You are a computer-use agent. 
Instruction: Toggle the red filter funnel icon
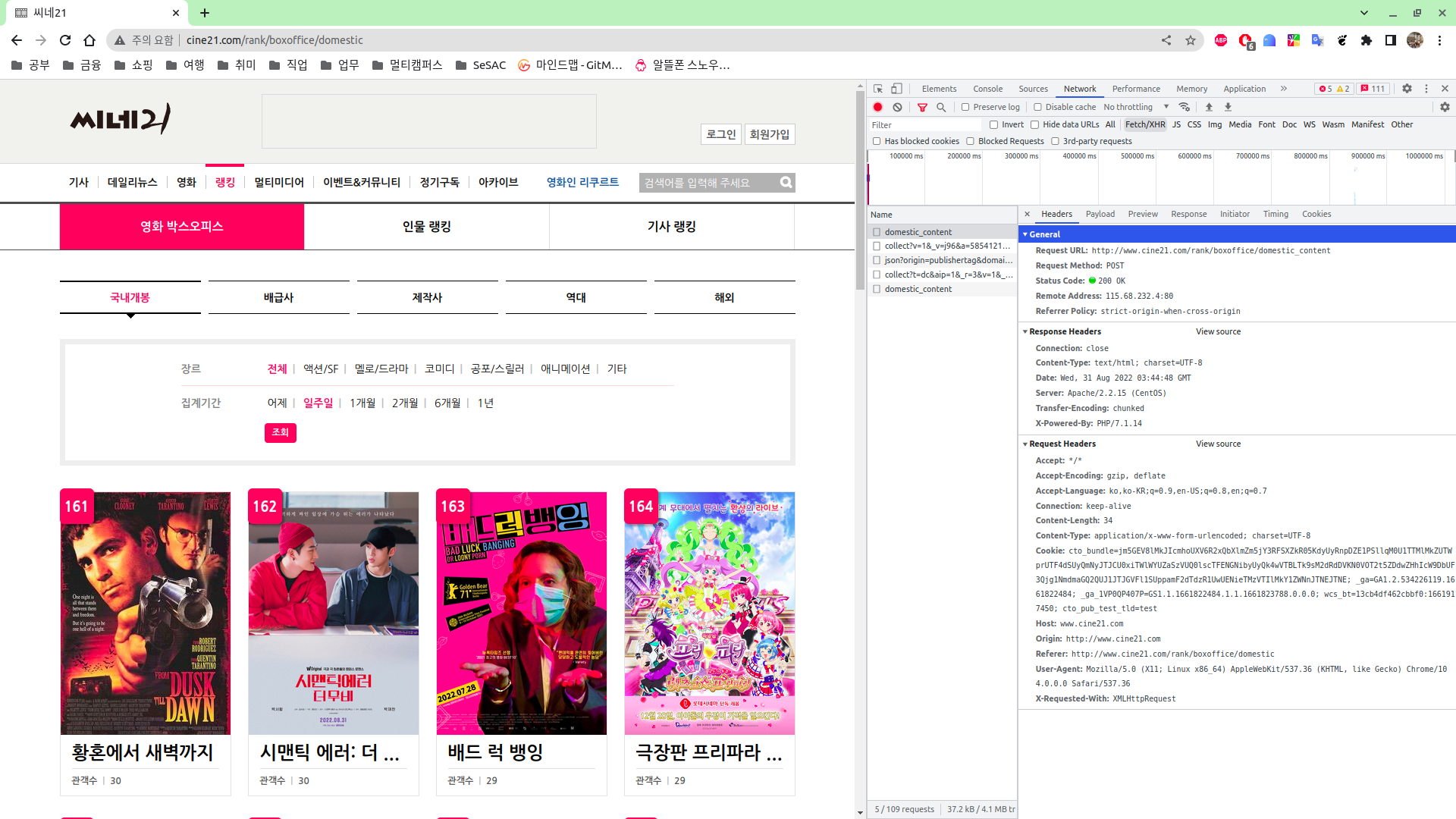tap(922, 107)
